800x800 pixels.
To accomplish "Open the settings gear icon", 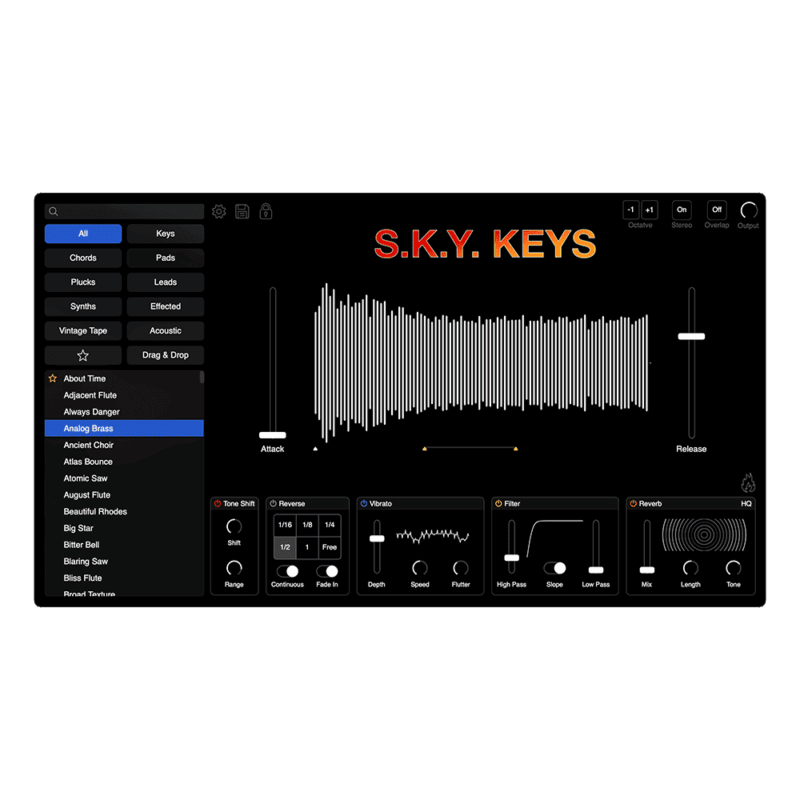I will pos(219,211).
